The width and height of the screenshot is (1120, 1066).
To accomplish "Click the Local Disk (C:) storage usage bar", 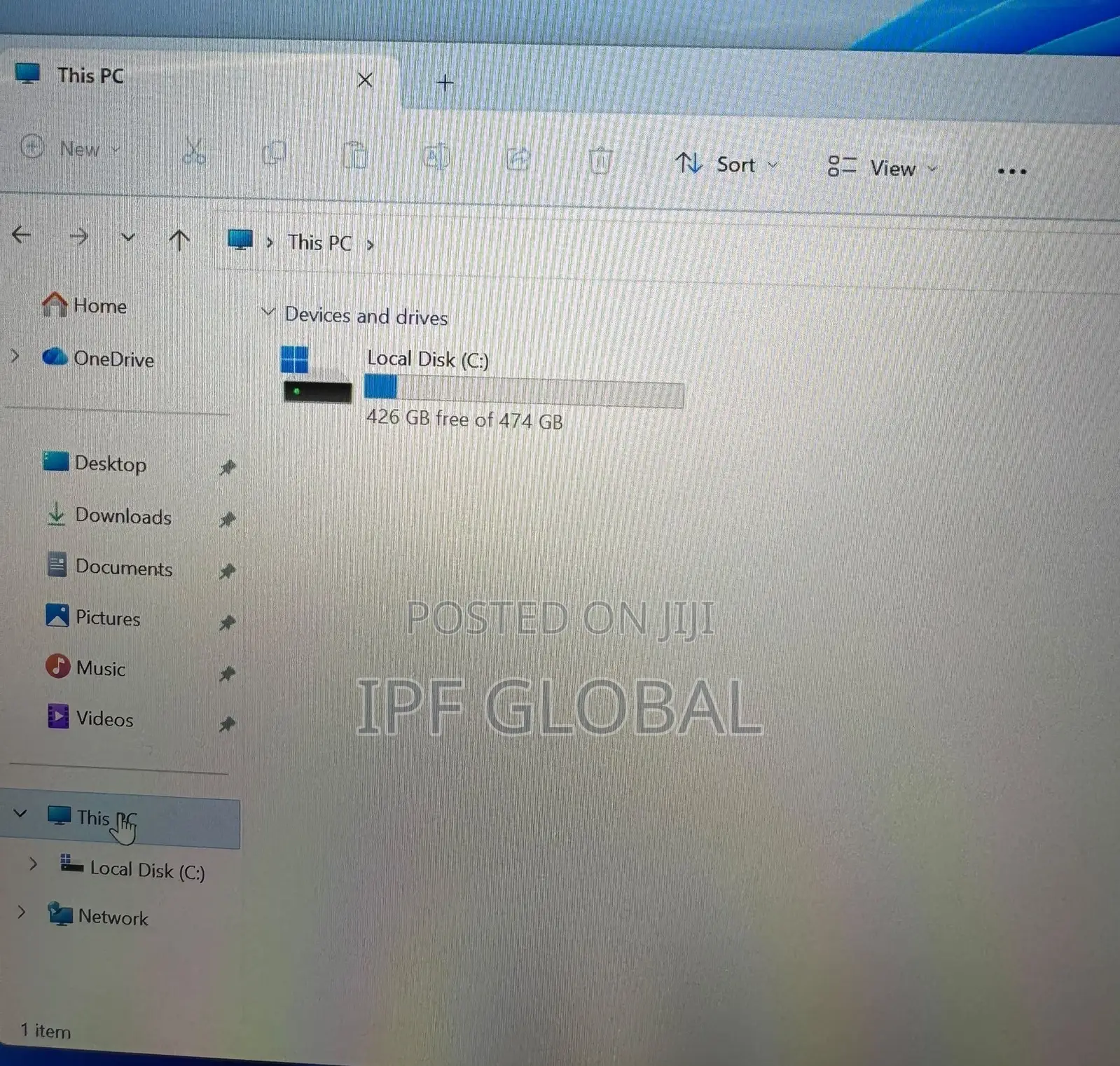I will pos(524,390).
